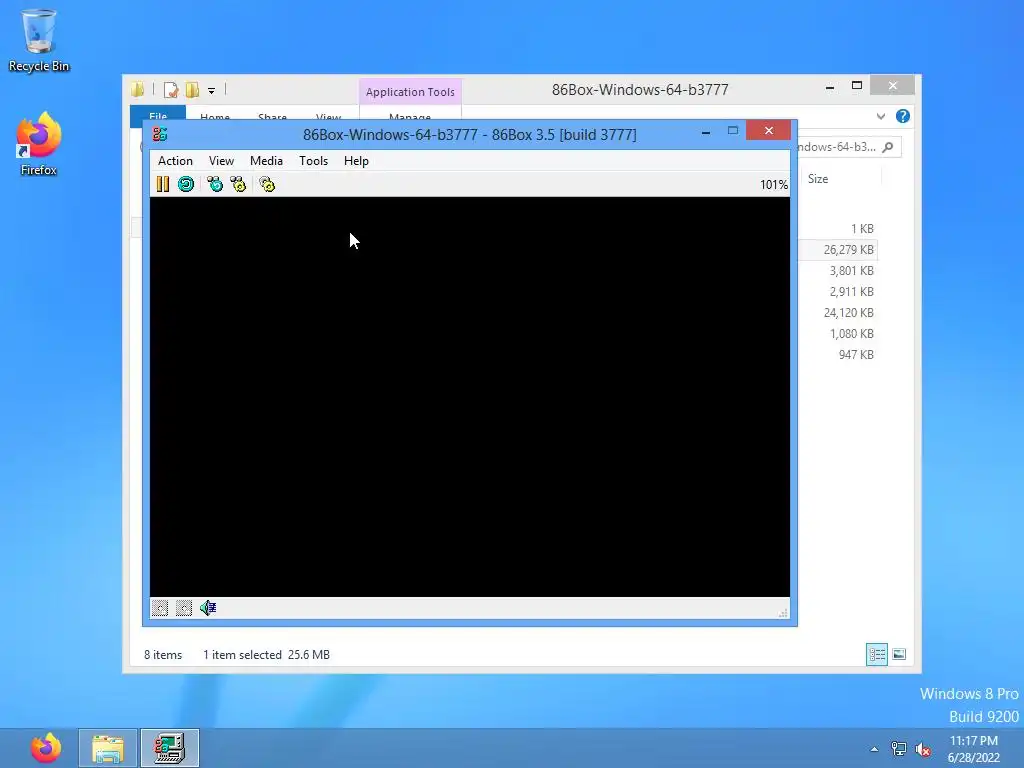Switch to File Explorer on the taskbar
Screen dimensions: 1024x768
pyautogui.click(x=108, y=748)
